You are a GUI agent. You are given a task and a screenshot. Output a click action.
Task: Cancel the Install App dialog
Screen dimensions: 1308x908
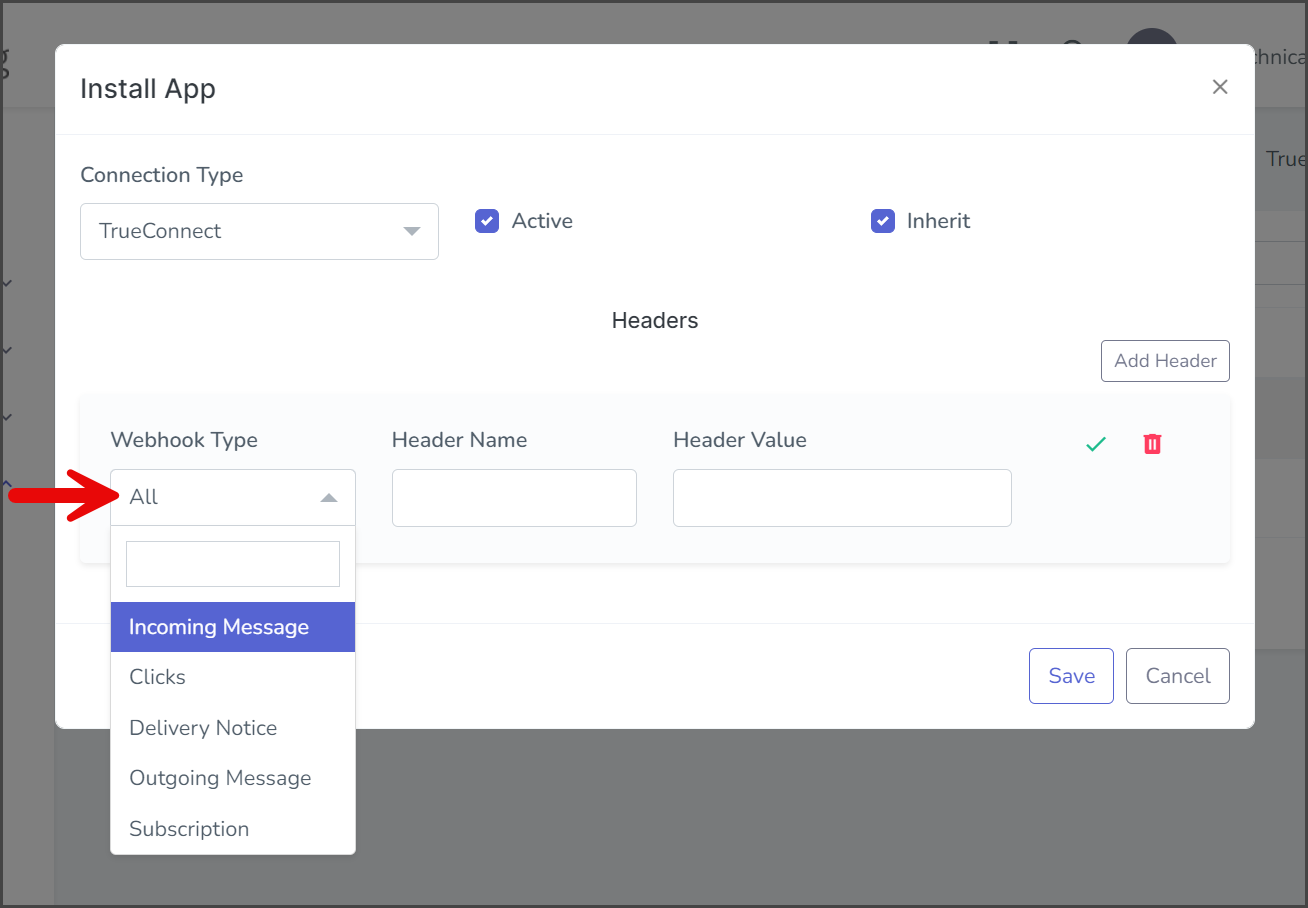pos(1178,676)
